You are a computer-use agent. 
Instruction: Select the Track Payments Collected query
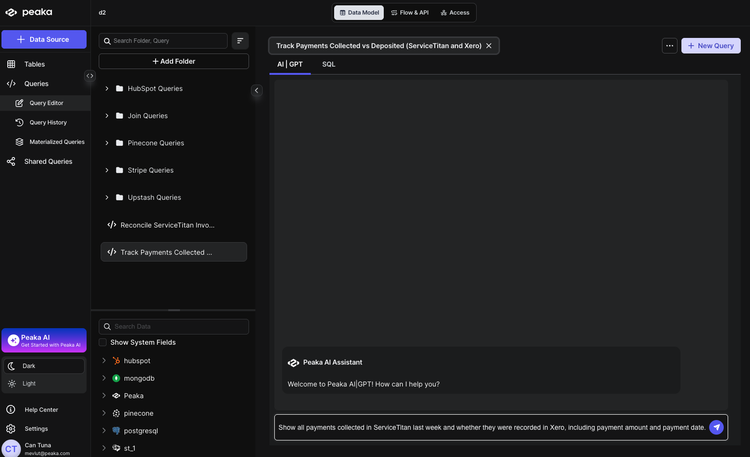click(x=174, y=252)
